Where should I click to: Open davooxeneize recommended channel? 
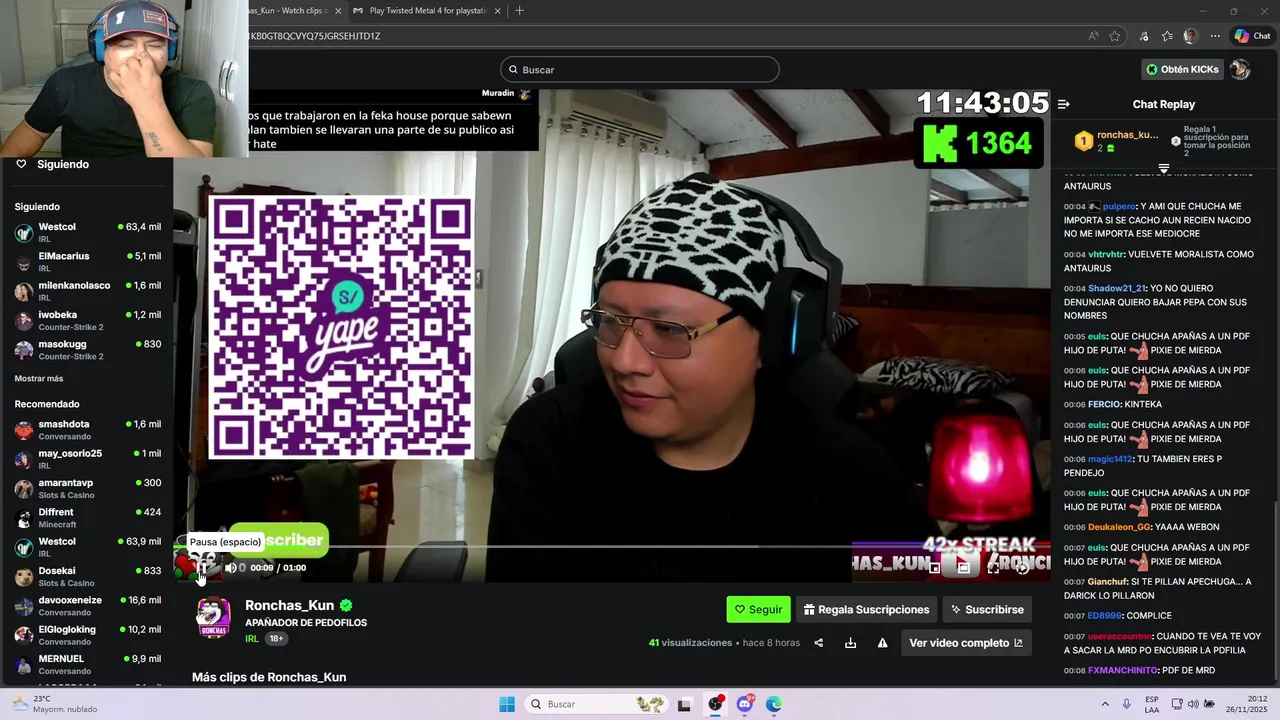coord(88,606)
